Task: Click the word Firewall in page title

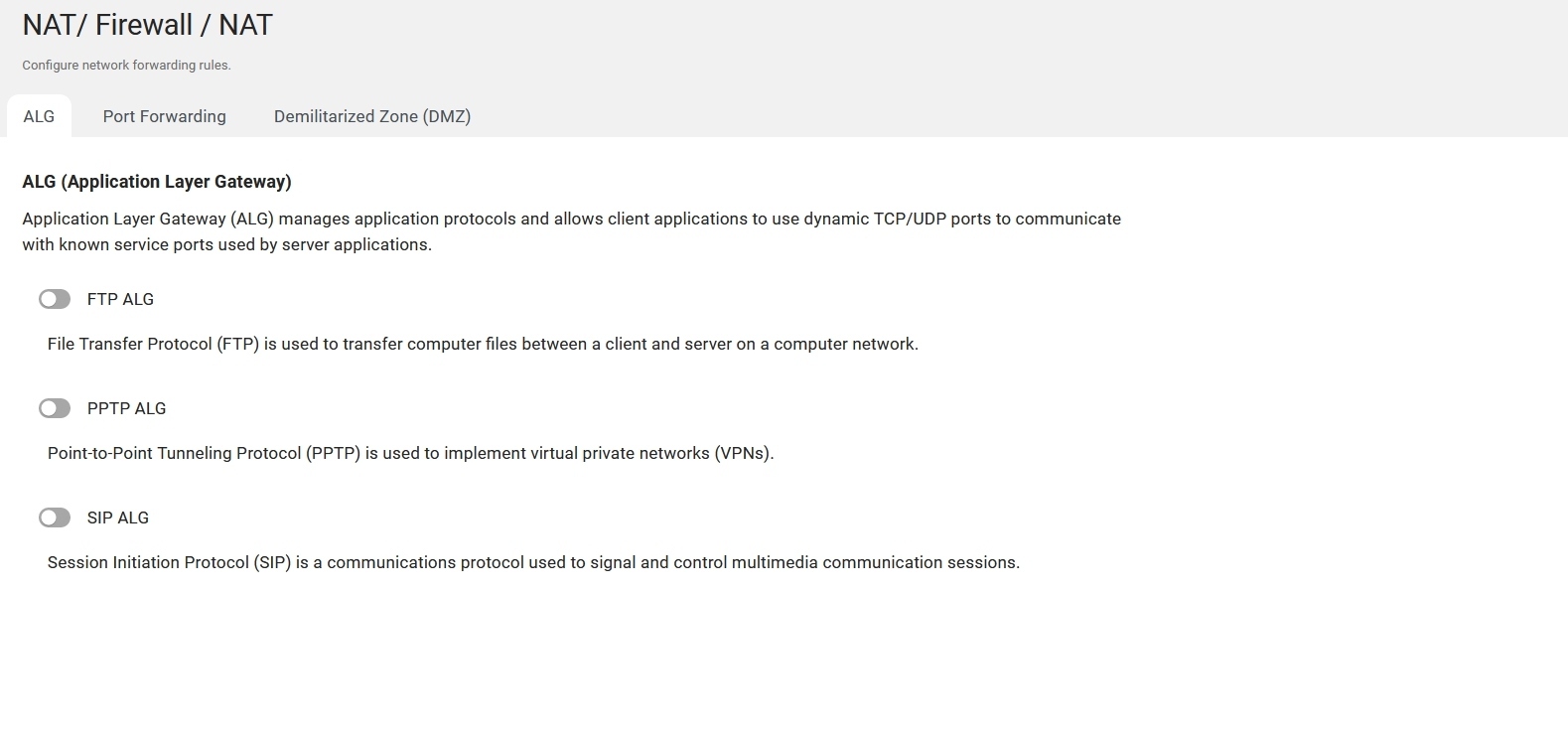Action: (x=144, y=25)
